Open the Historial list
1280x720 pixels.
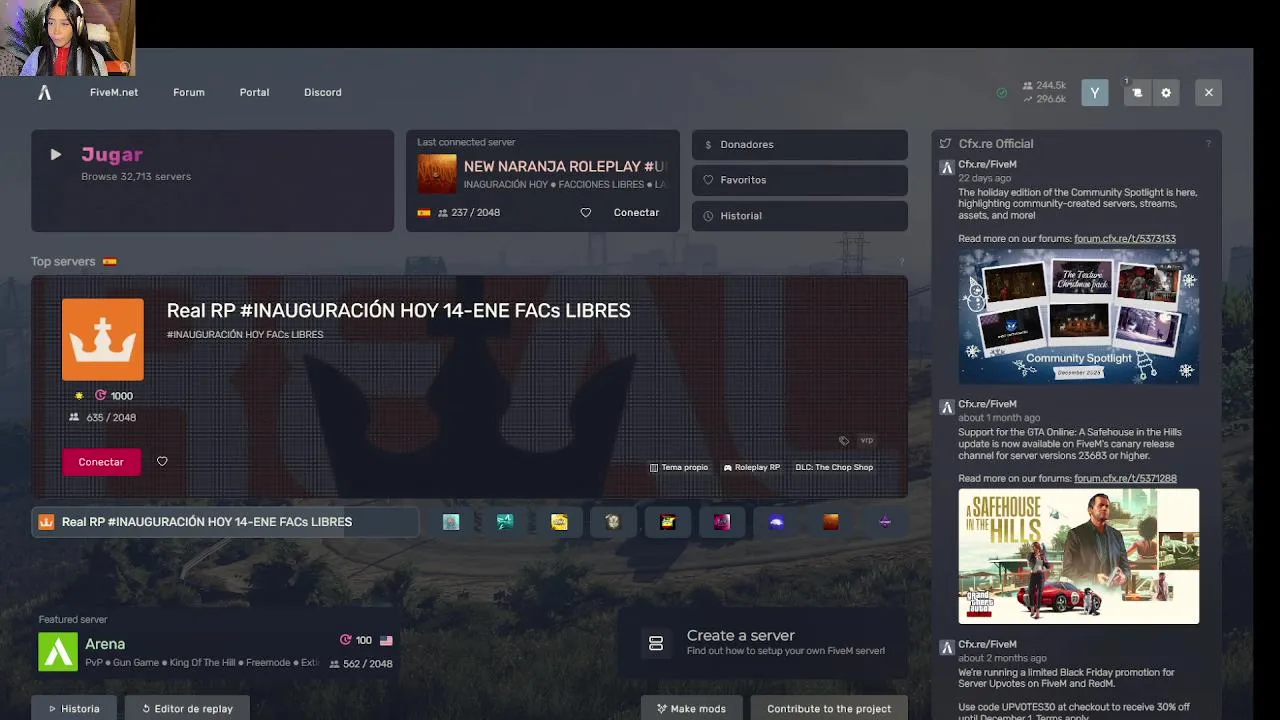[800, 216]
